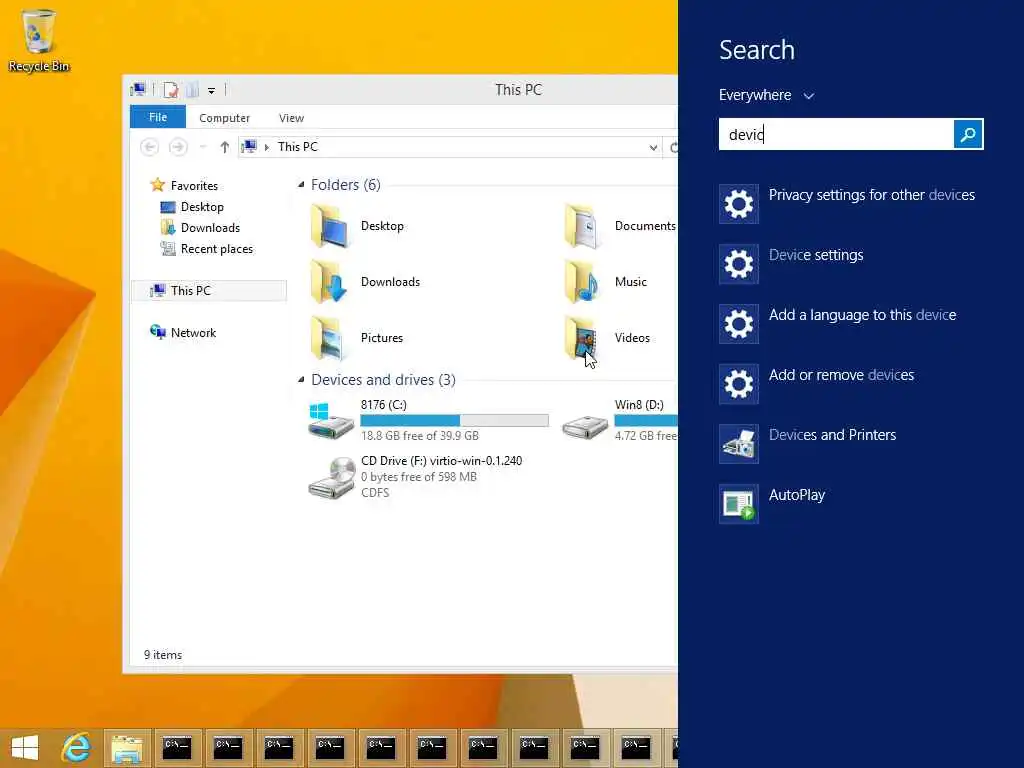
Task: Select This PC in the navigation pane
Action: [x=209, y=291]
